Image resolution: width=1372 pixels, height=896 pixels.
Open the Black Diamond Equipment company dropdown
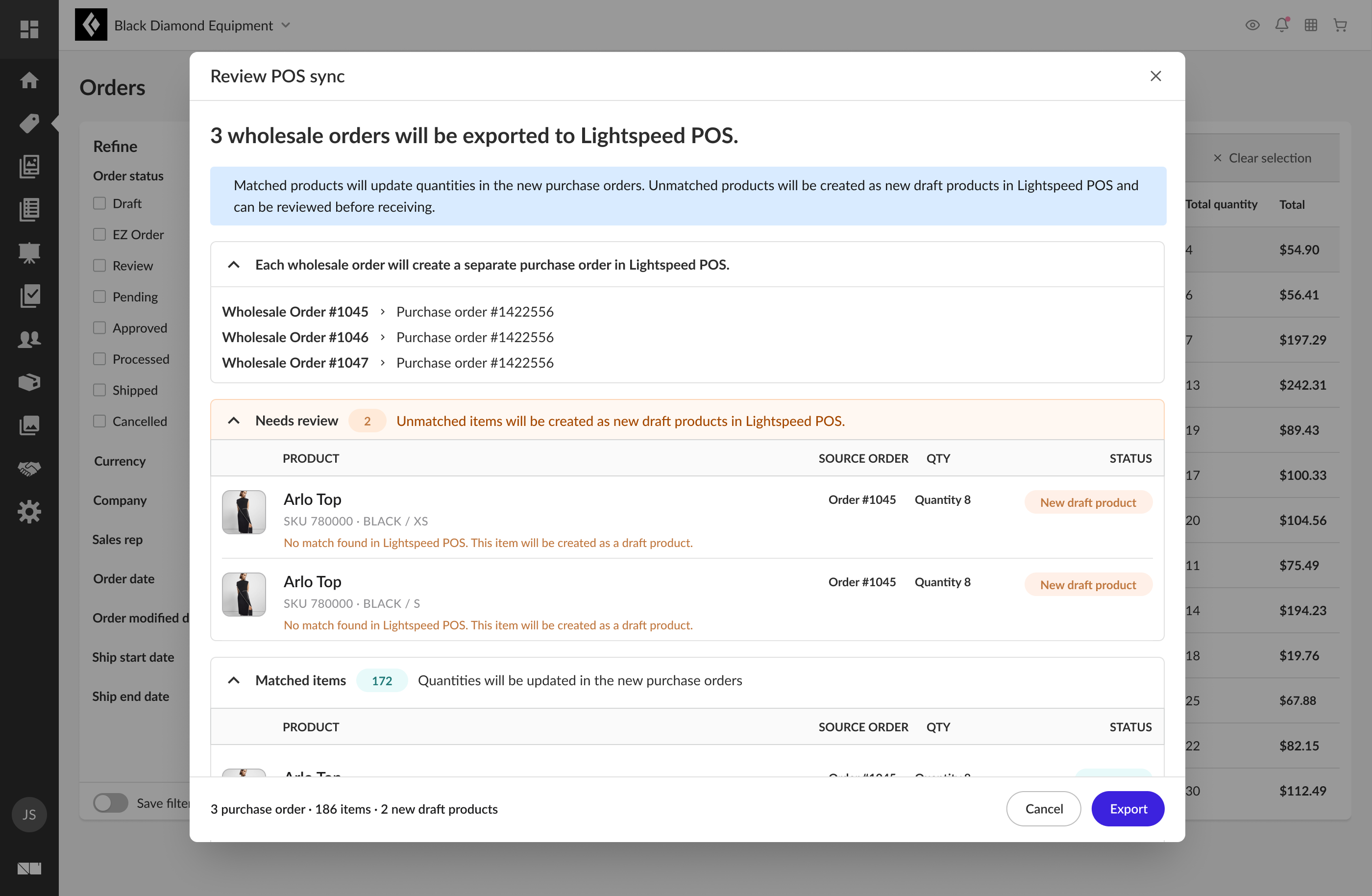coord(202,25)
